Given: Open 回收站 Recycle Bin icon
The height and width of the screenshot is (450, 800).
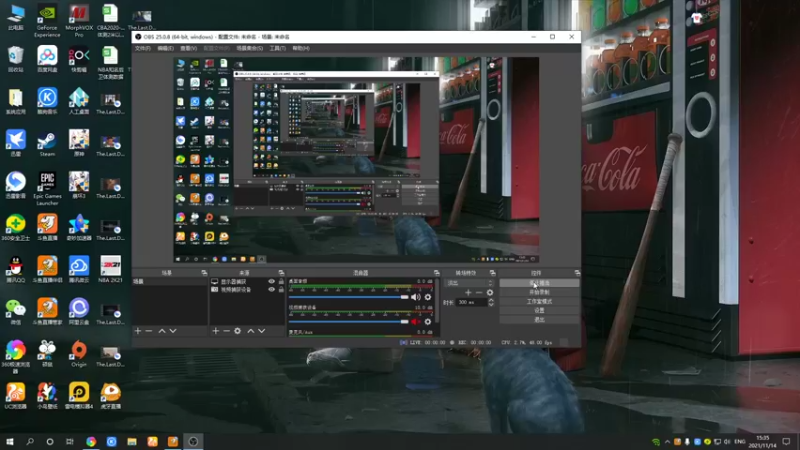Looking at the screenshot, I should click(16, 59).
